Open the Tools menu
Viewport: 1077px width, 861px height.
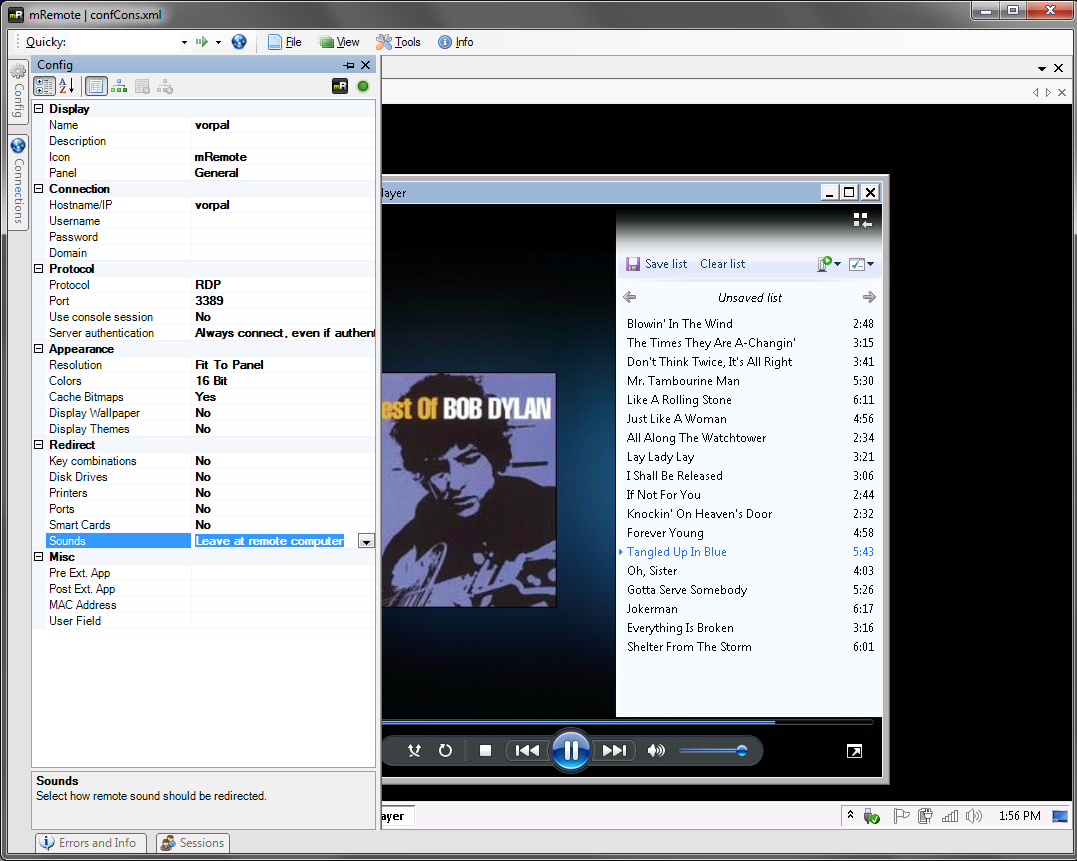(397, 41)
